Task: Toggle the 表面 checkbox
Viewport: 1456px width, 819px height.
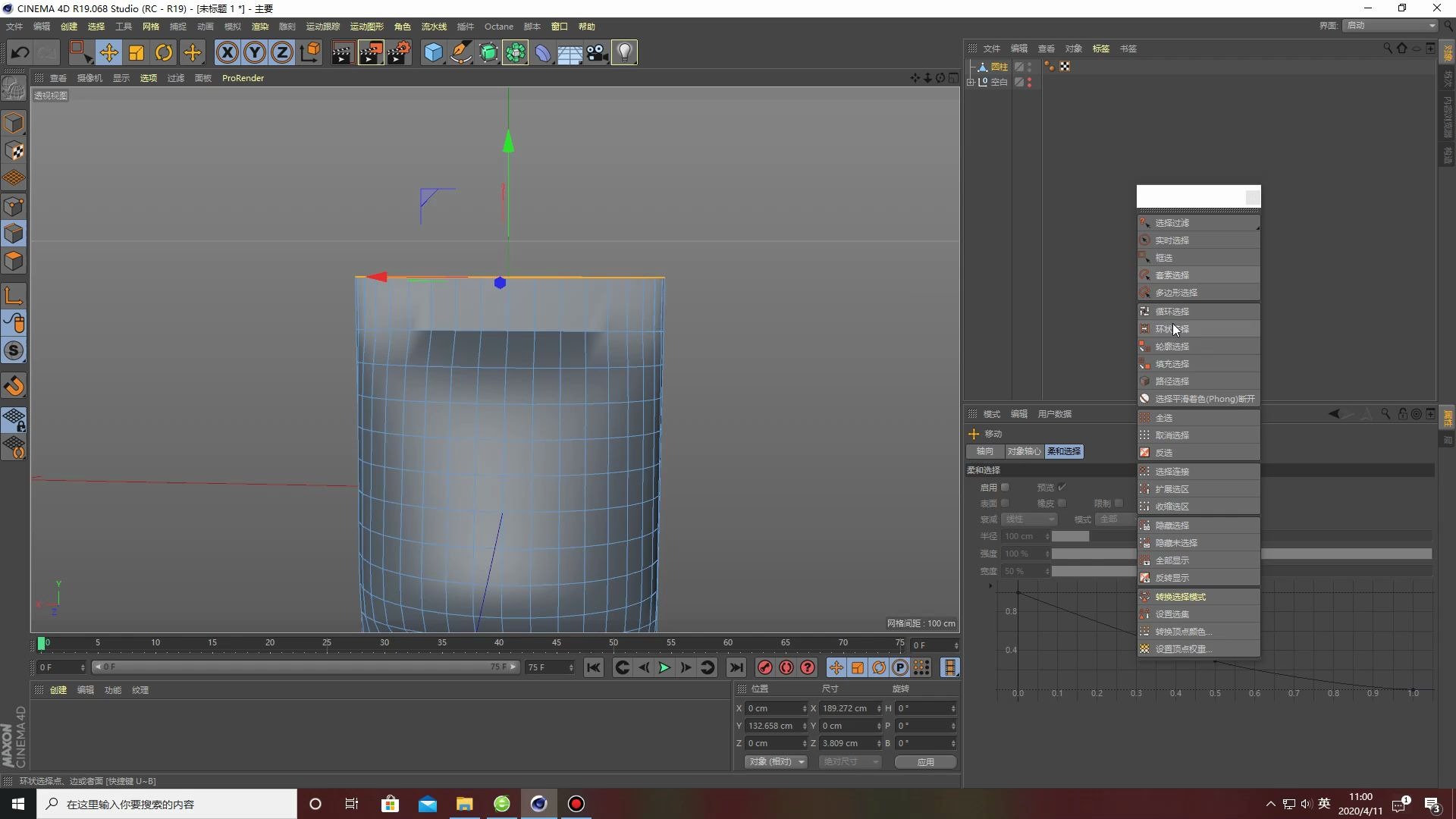Action: tap(1005, 504)
